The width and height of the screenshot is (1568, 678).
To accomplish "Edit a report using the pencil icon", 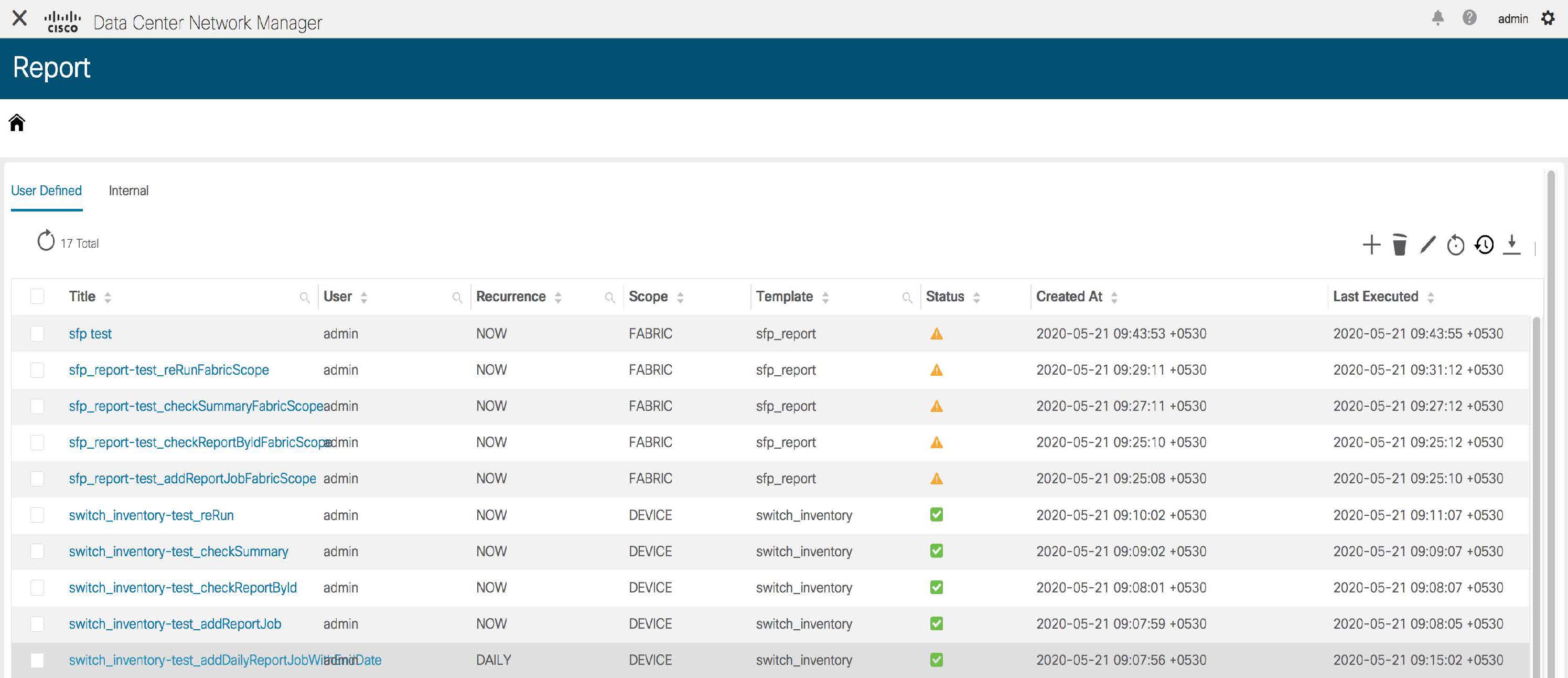I will (1427, 246).
